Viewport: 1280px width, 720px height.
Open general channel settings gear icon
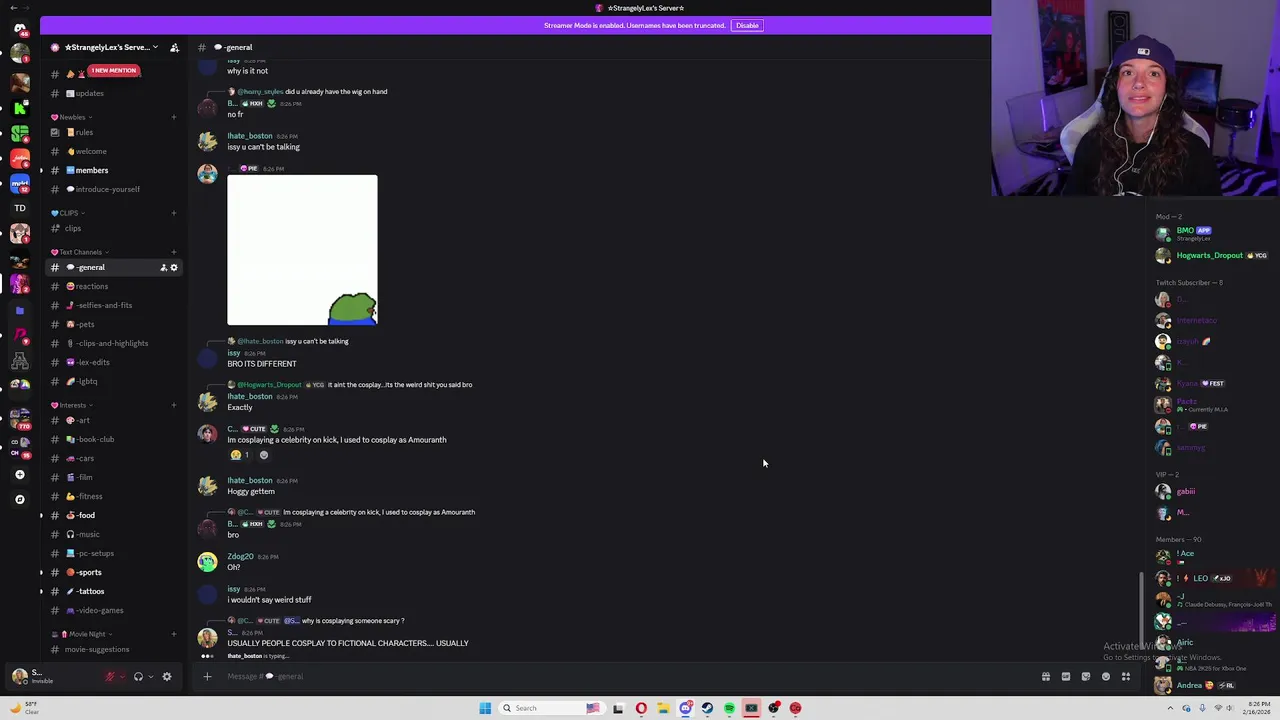(174, 267)
